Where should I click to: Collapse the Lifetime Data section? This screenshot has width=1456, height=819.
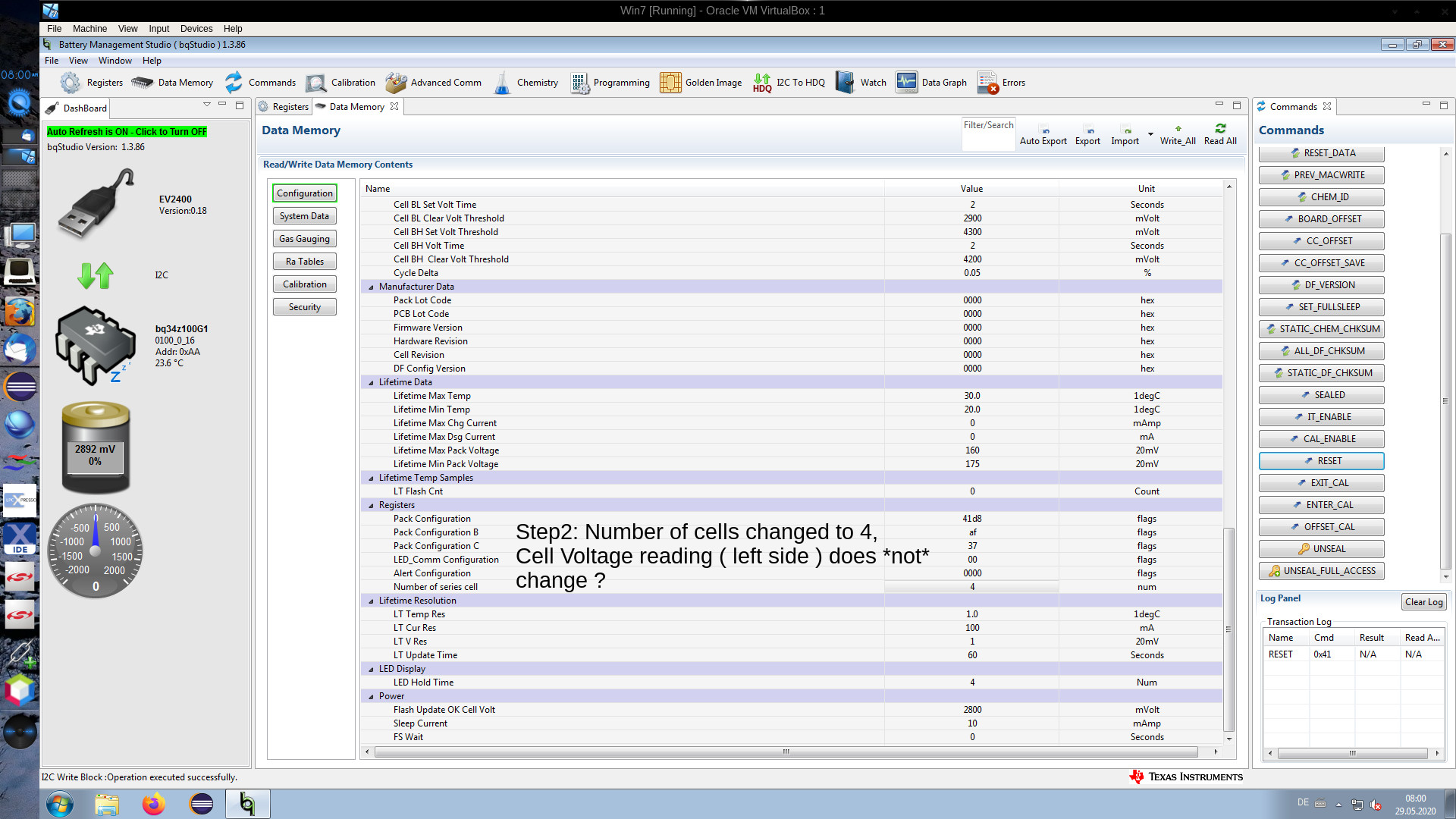click(x=371, y=383)
